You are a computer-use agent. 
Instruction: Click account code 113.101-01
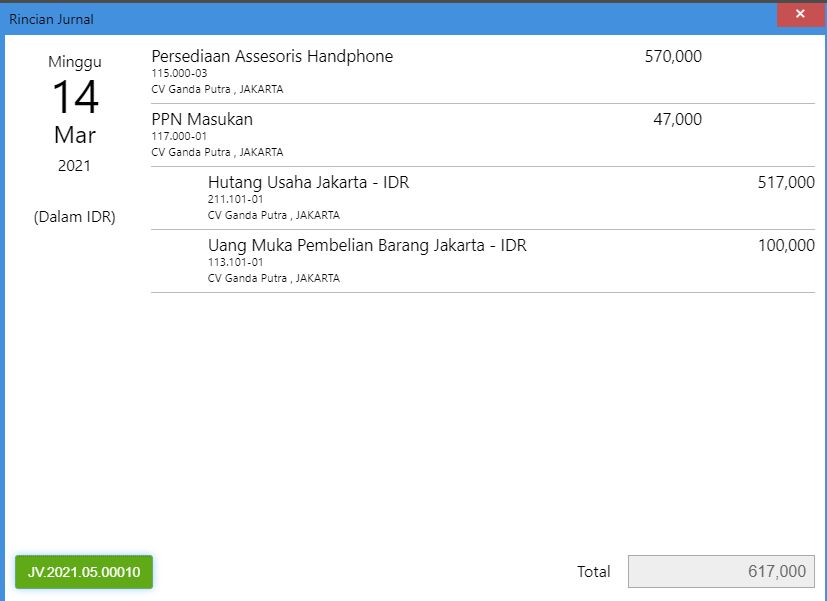tap(235, 262)
